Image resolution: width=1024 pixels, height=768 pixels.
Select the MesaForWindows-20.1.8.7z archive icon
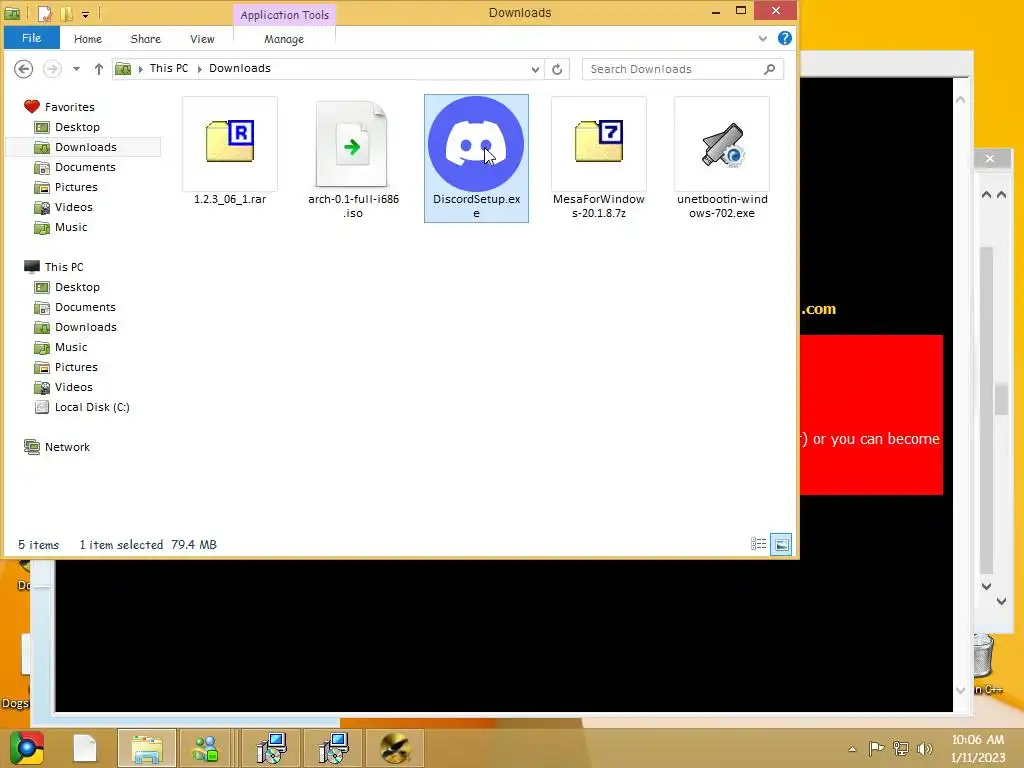599,144
